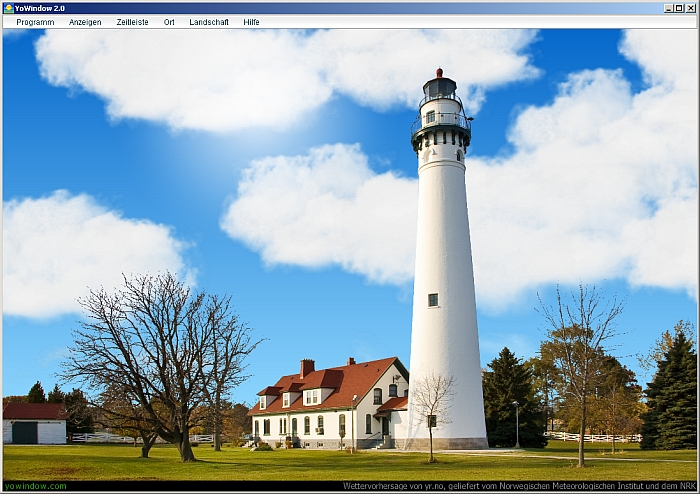This screenshot has width=700, height=494.
Task: Open the Hilfe menu
Action: point(251,22)
